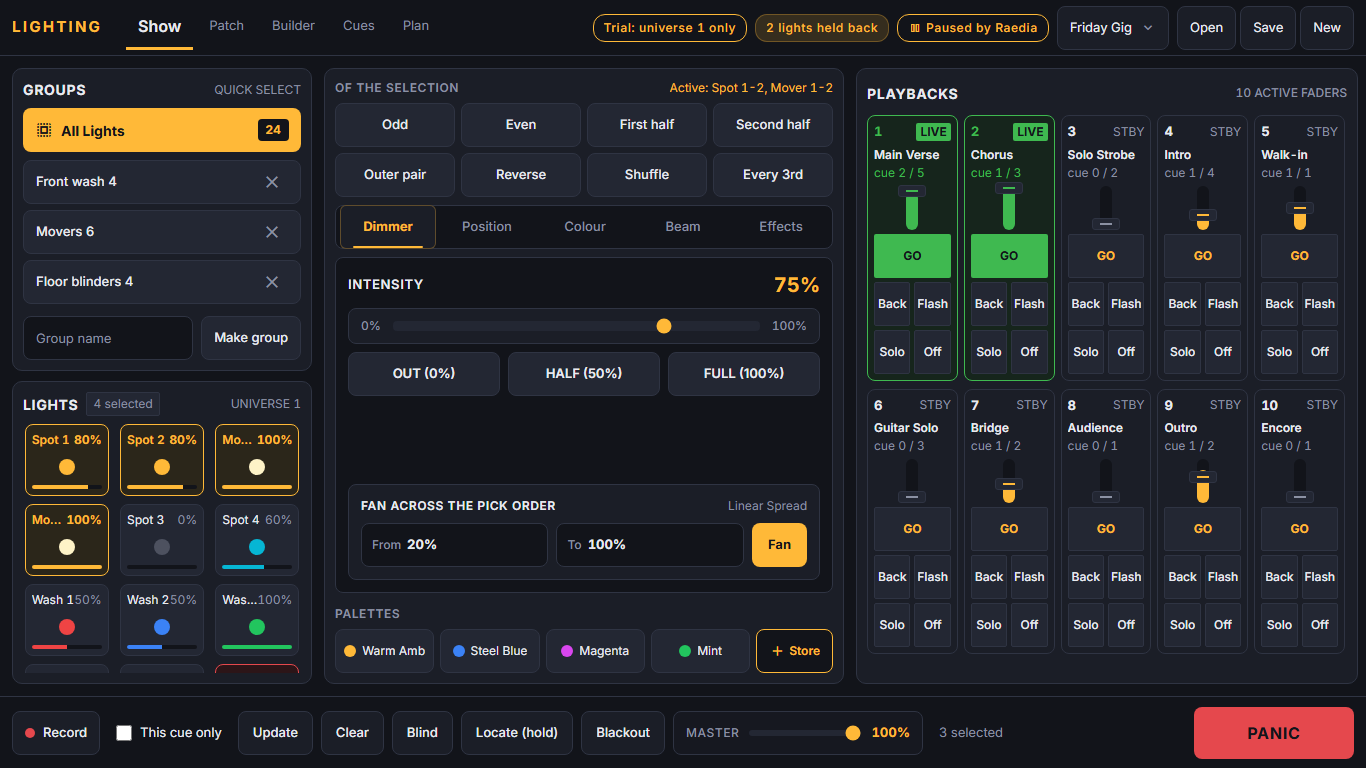
Task: Remove Floor blinders 4 group
Action: pos(272,282)
